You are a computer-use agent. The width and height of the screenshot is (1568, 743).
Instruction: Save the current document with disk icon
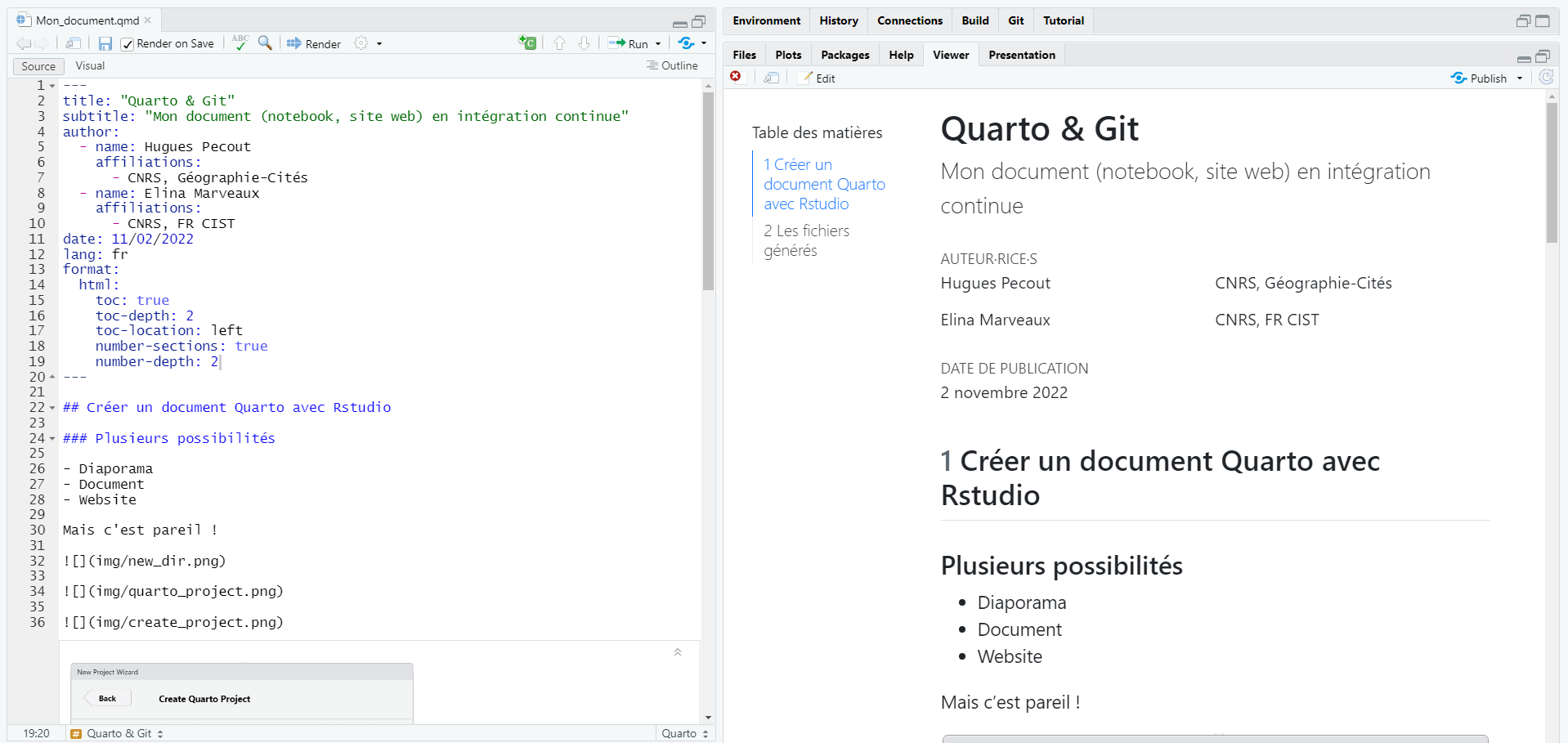click(105, 43)
